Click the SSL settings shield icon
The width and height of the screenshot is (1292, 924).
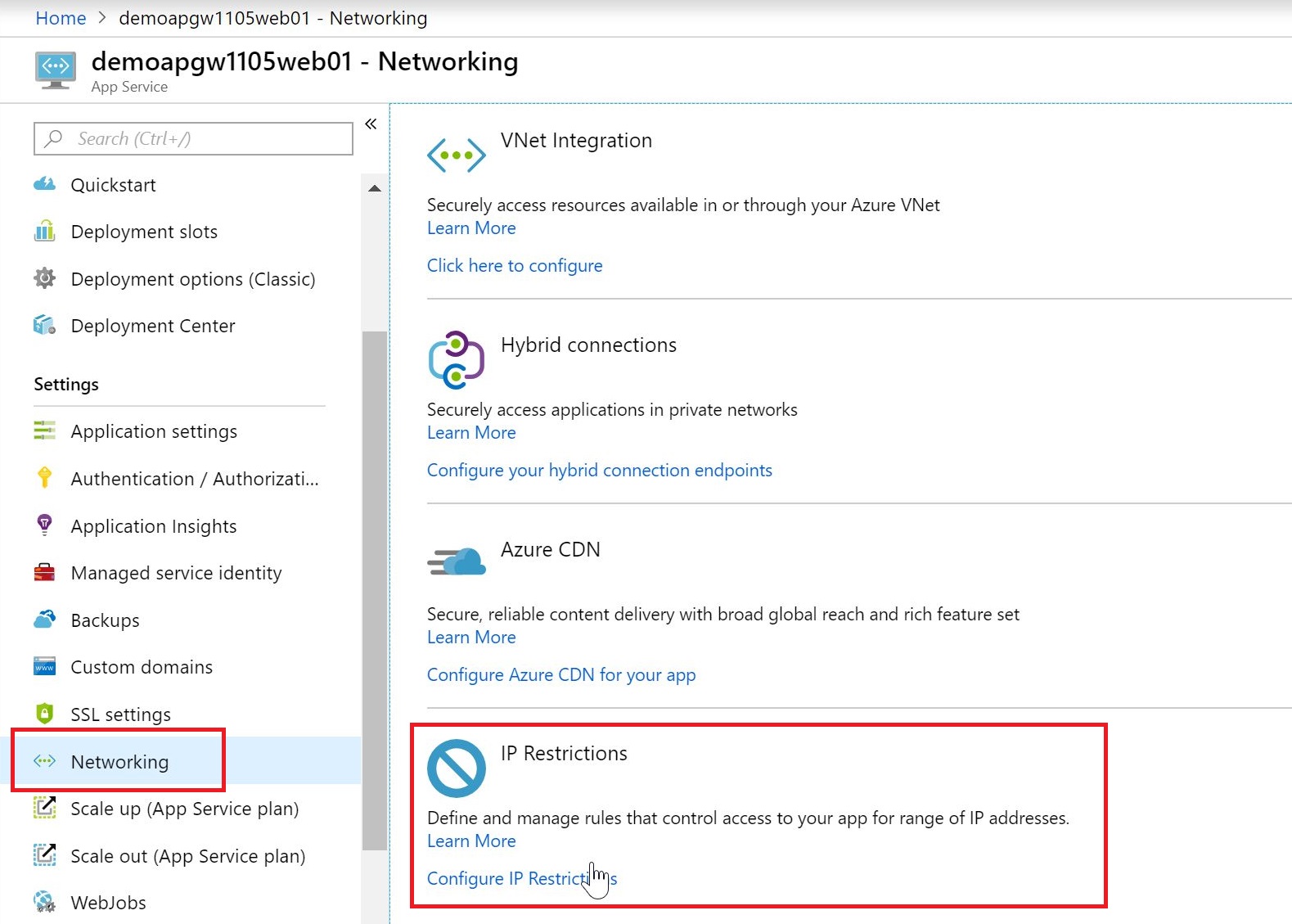click(x=44, y=714)
